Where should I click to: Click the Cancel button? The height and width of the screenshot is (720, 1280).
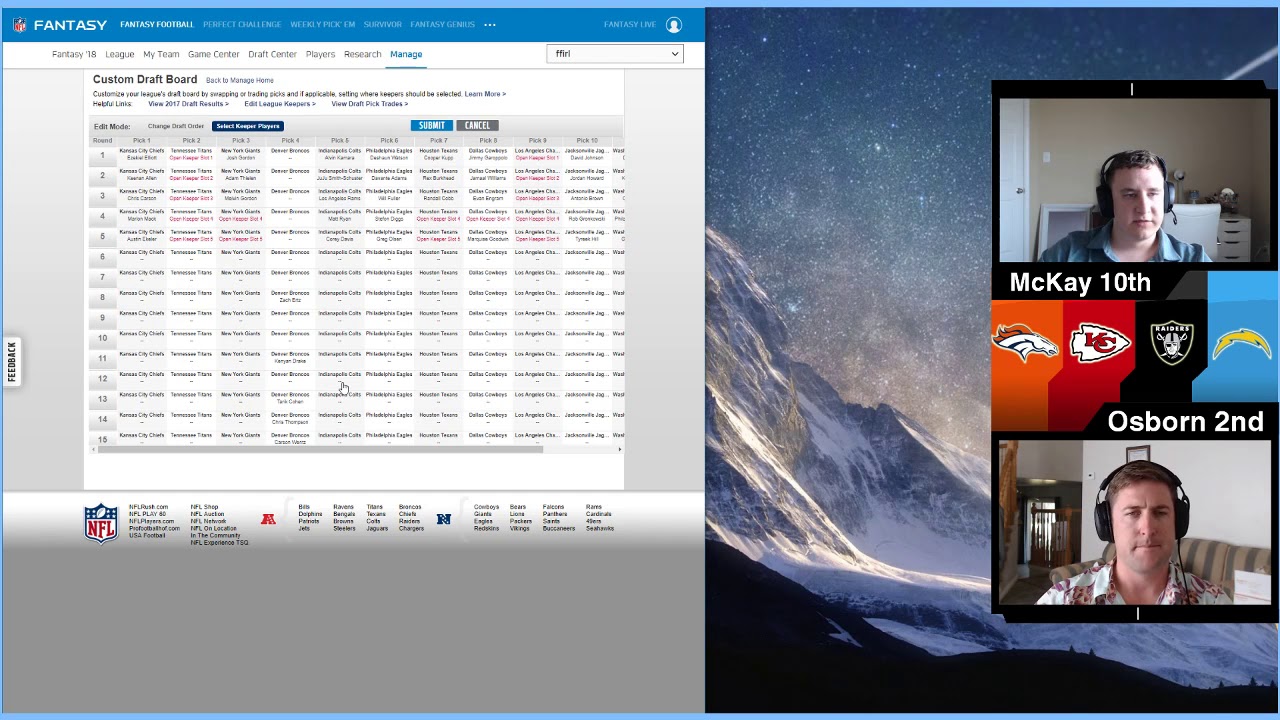(x=477, y=125)
